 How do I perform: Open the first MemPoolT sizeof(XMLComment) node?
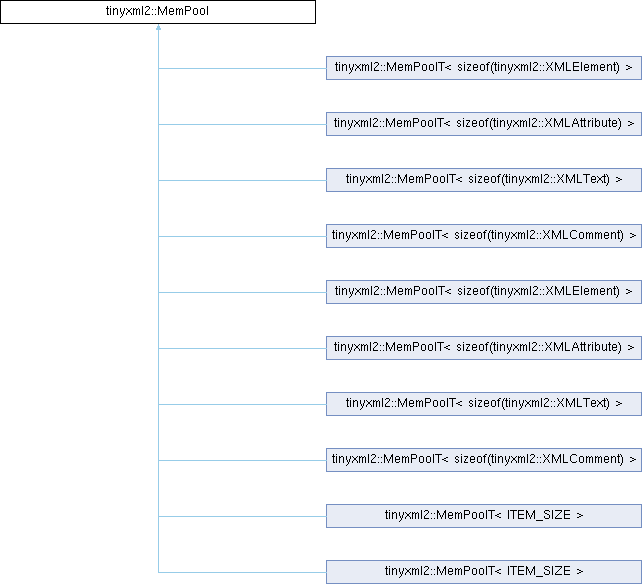[484, 236]
